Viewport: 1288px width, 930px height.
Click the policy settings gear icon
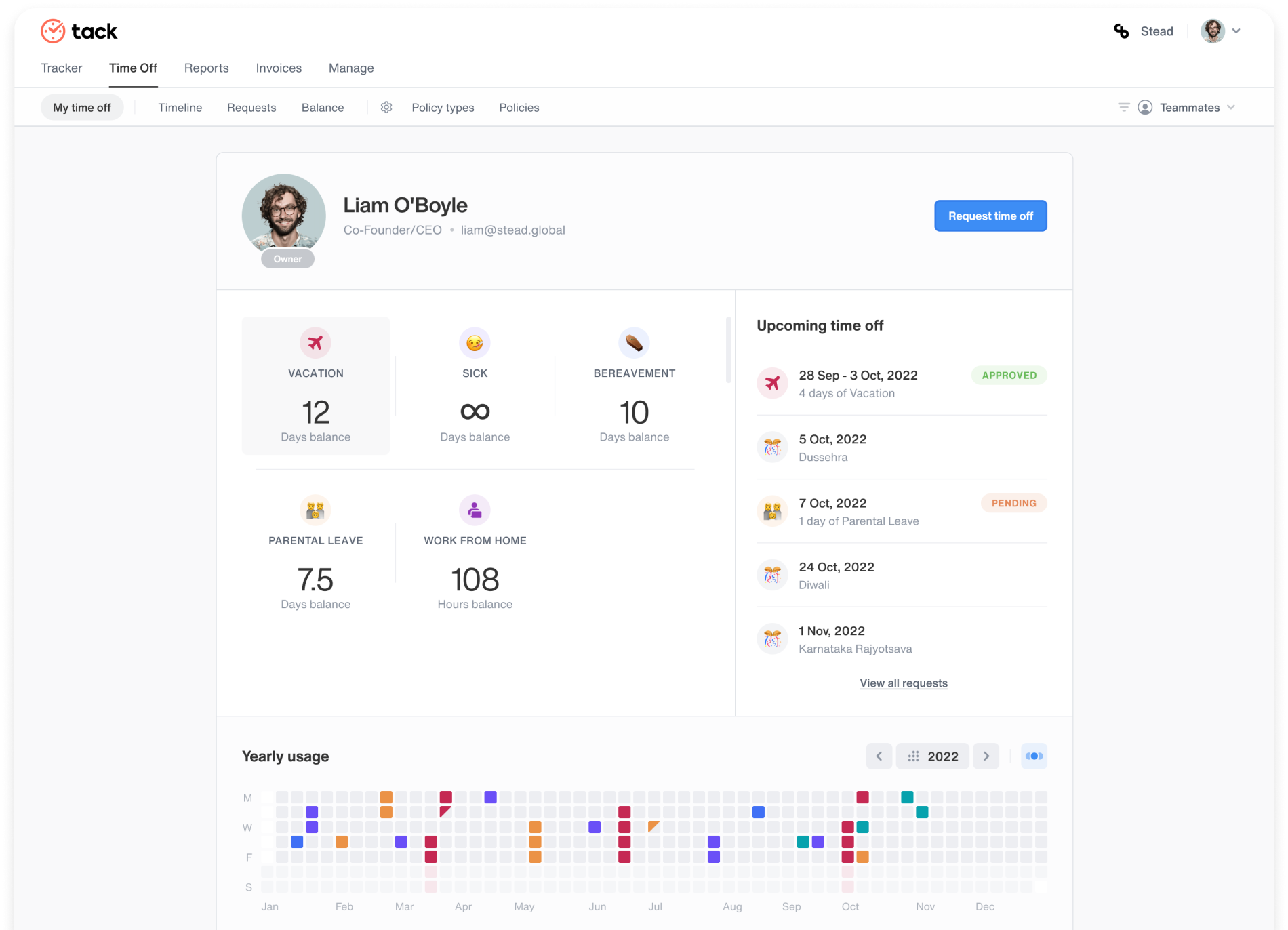tap(386, 107)
